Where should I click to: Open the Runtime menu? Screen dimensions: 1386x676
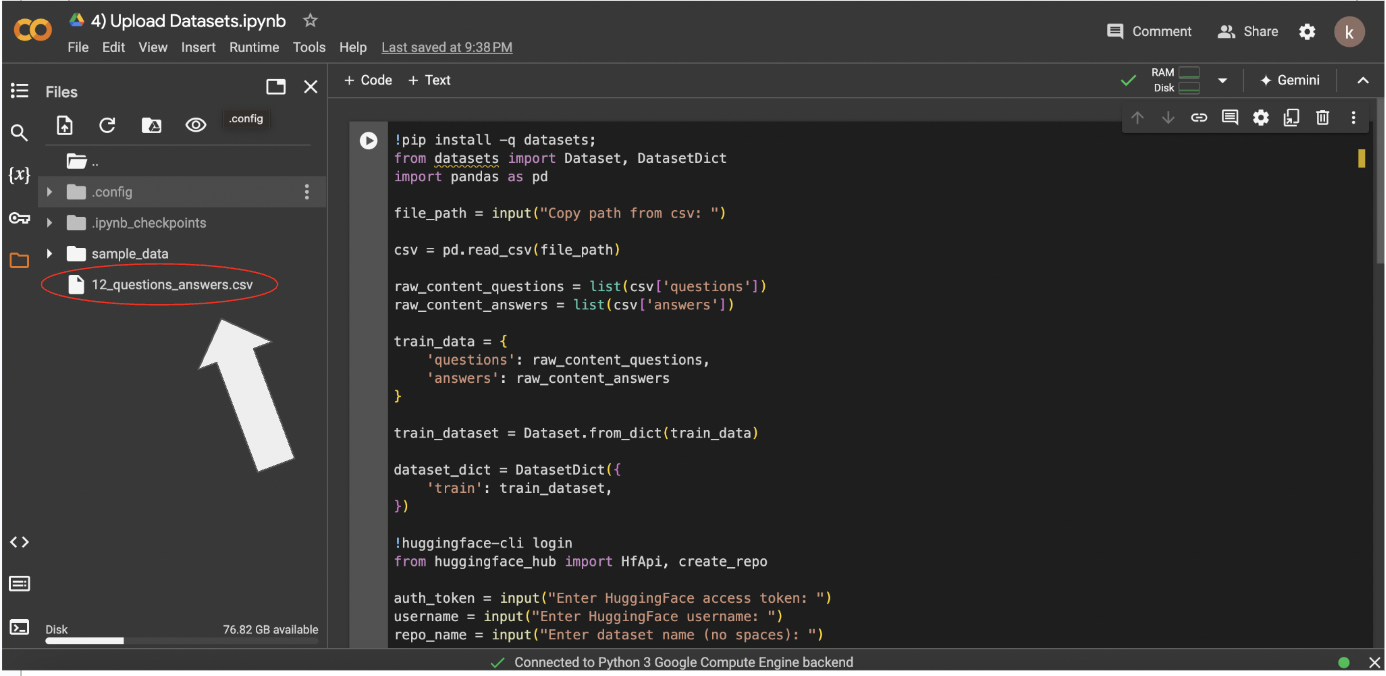coord(254,47)
